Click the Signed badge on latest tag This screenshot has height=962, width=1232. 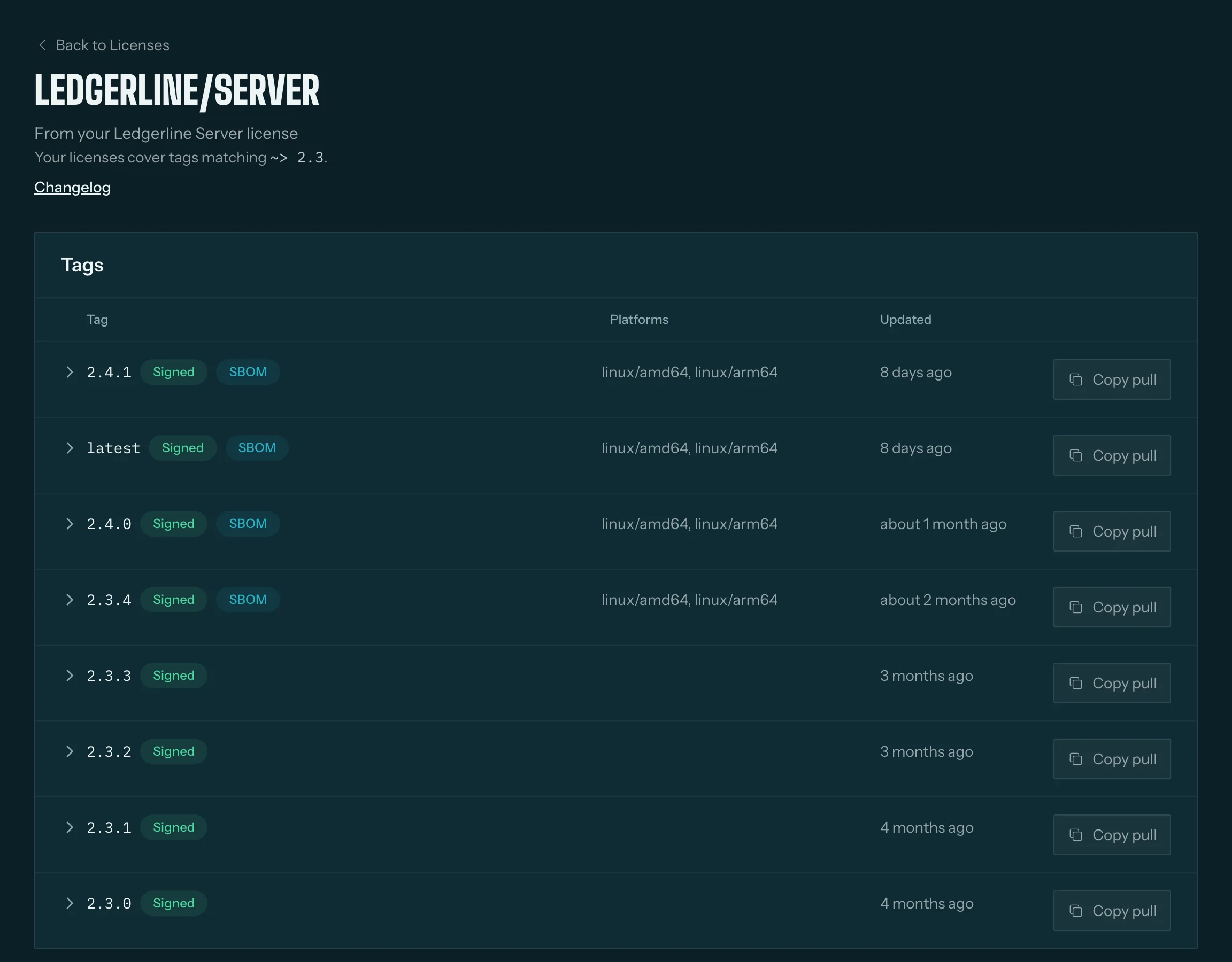183,448
